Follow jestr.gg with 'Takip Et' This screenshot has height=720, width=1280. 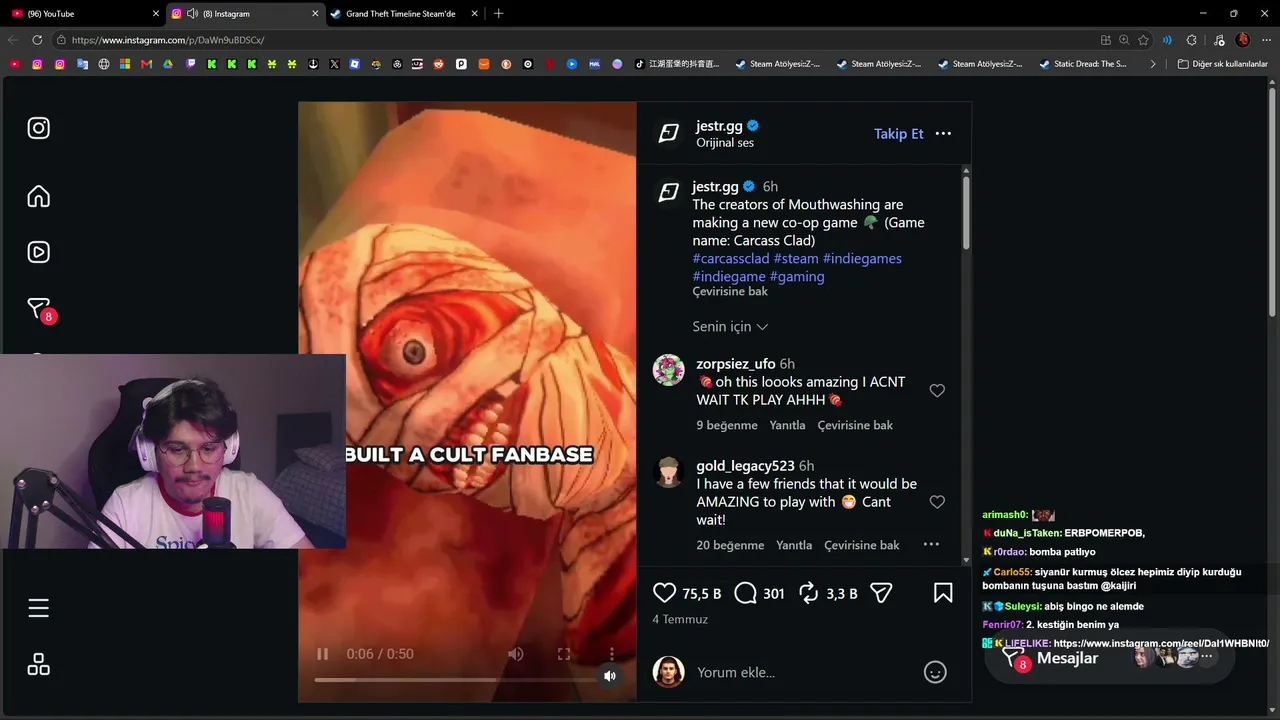click(899, 134)
